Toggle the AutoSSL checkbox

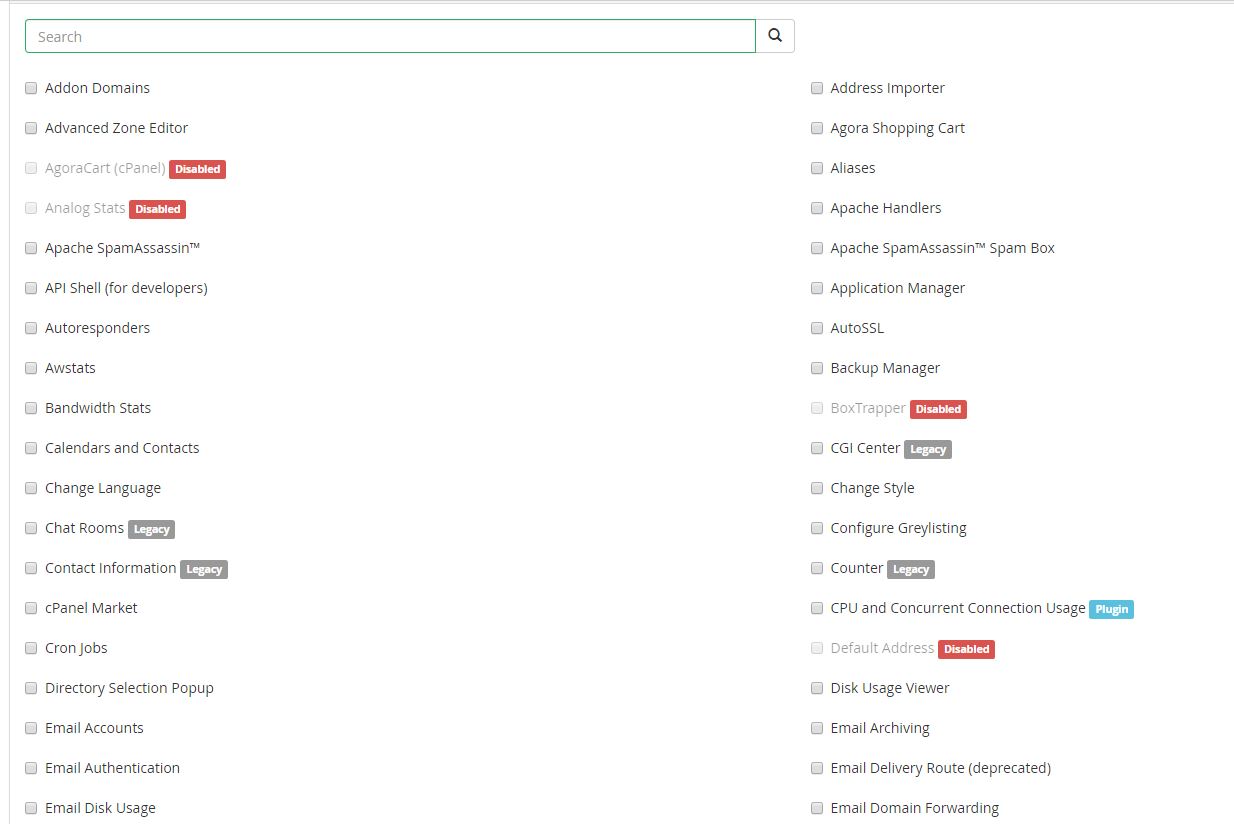point(817,328)
